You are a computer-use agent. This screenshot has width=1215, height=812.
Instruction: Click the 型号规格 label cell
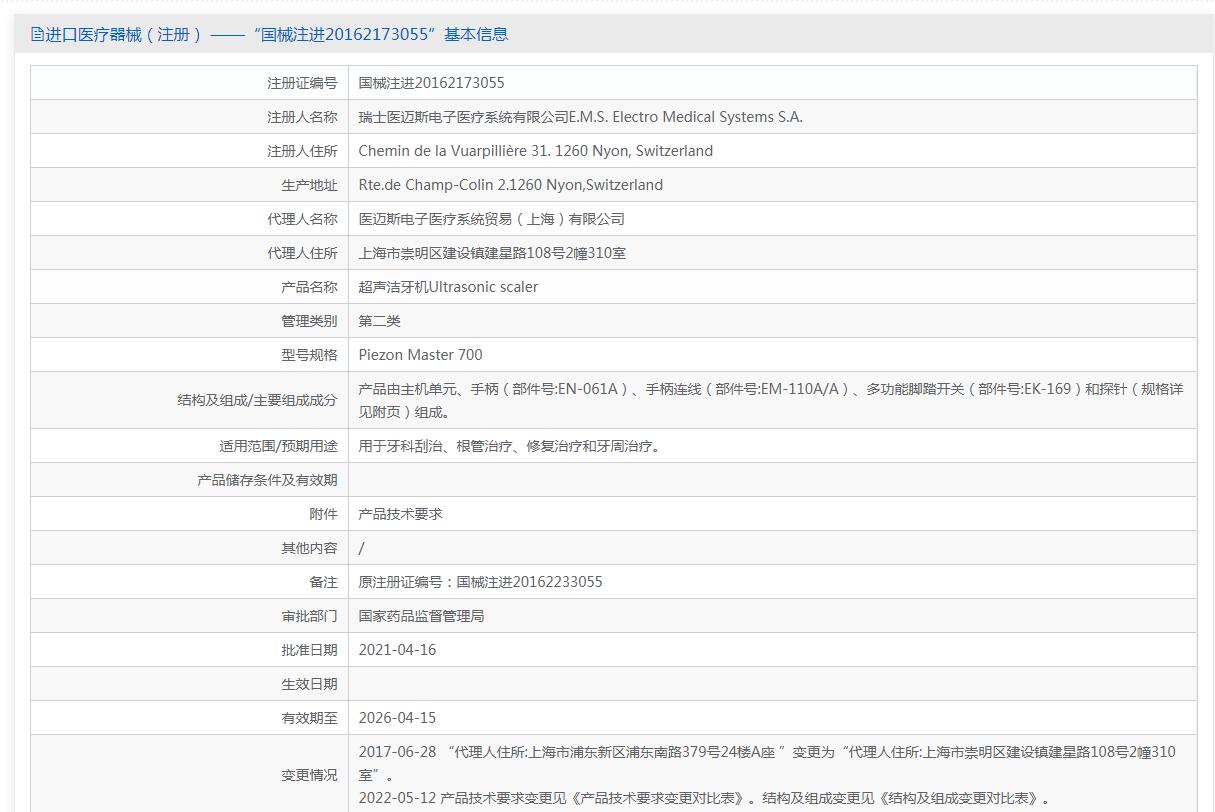coord(189,355)
